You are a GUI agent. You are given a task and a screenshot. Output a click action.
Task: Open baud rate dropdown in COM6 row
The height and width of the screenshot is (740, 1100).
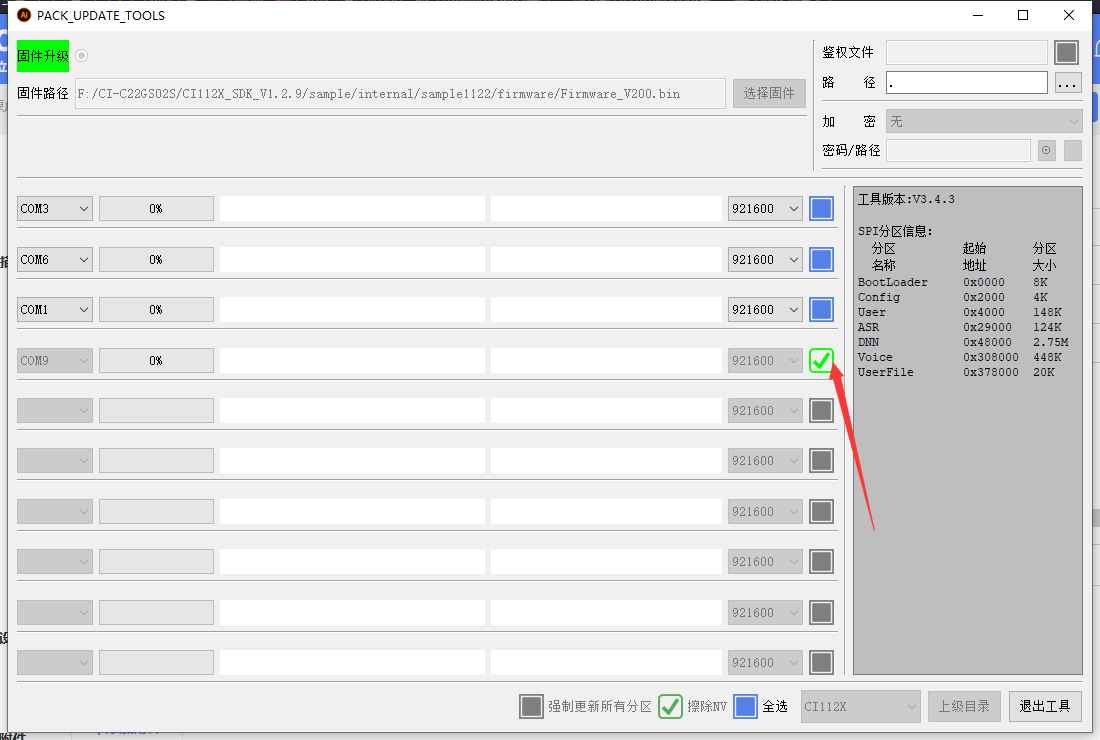765,260
